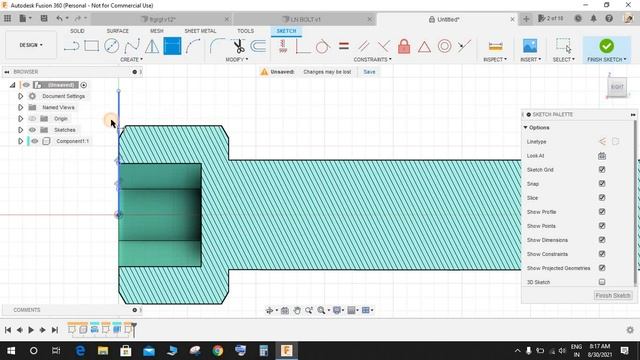Click the Save disk icon in title toolbar
The height and width of the screenshot is (360, 640).
point(44,18)
